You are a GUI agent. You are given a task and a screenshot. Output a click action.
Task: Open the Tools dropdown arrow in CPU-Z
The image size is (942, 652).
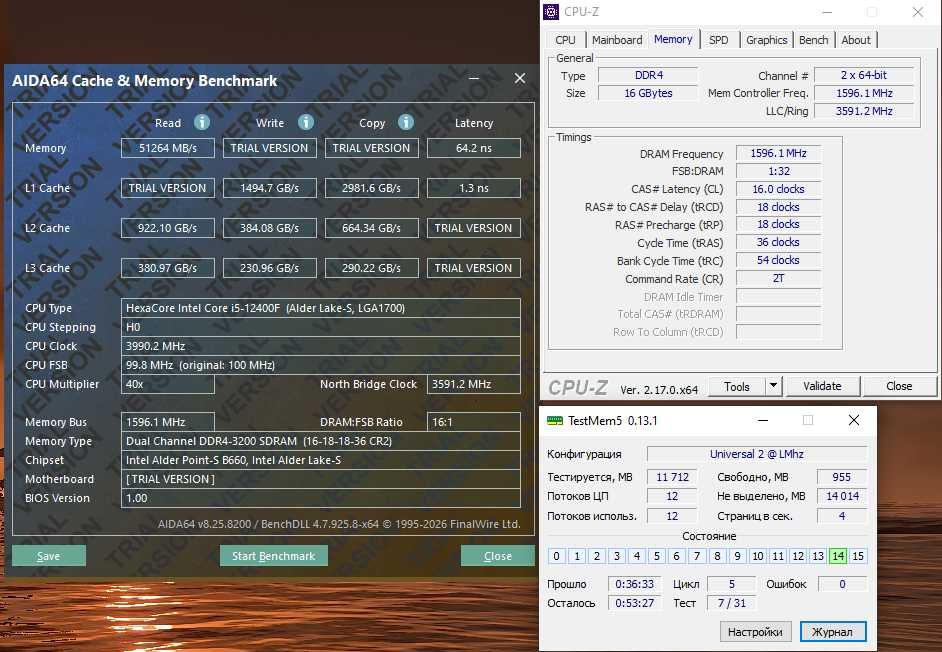coord(773,386)
